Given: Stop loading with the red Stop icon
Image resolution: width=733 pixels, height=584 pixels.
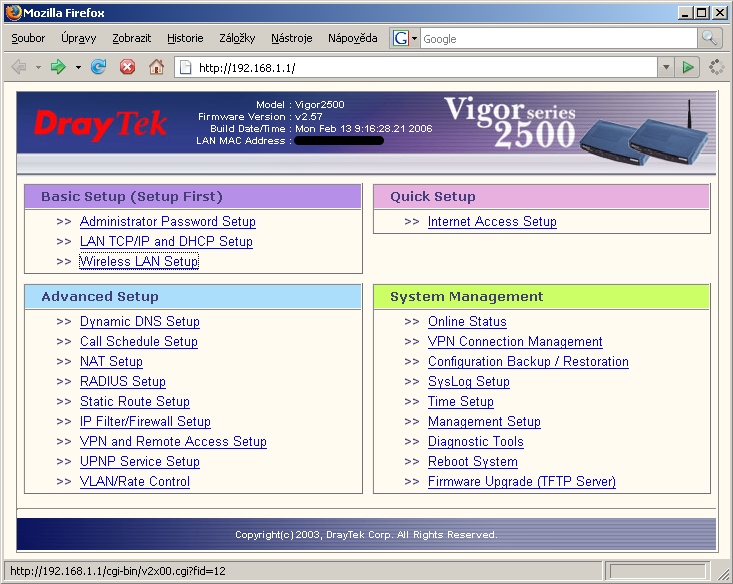Looking at the screenshot, I should pyautogui.click(x=127, y=67).
